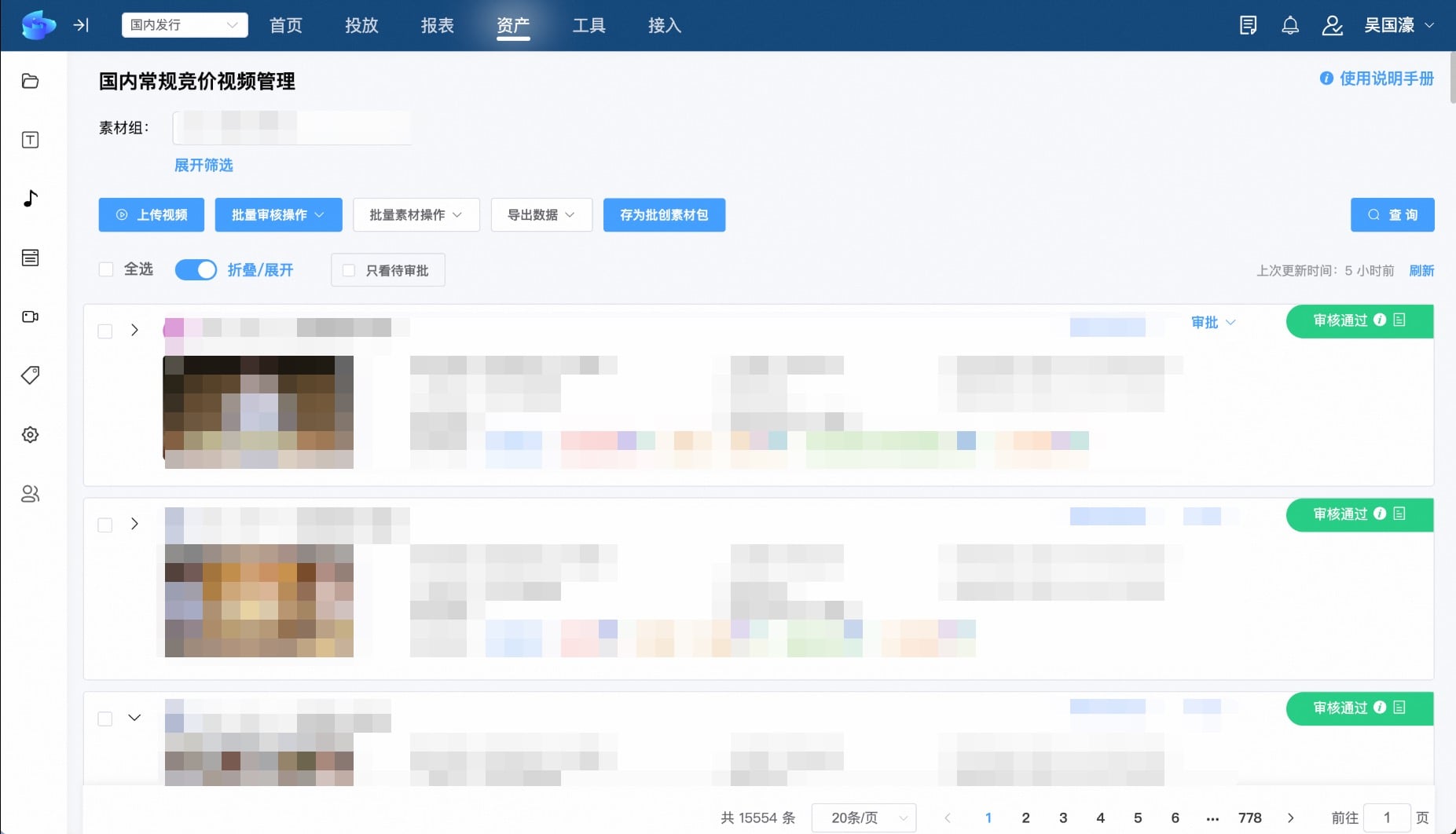1456x834 pixels.
Task: Open the notes document icon in header
Action: [1248, 25]
